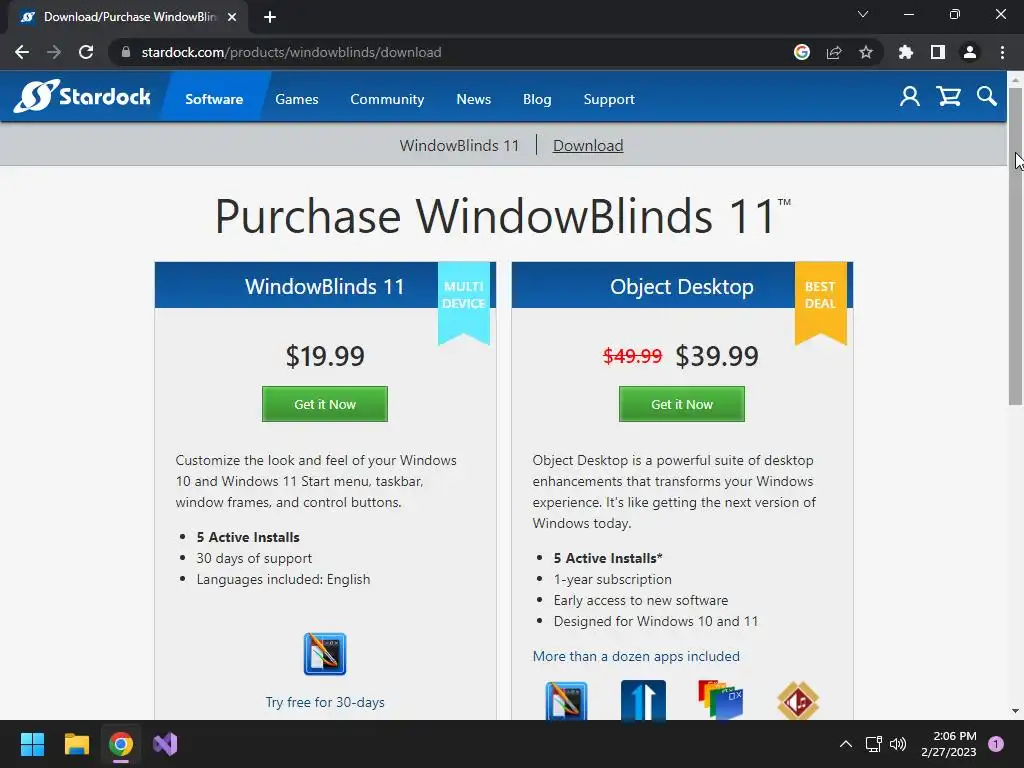Go back with the browser back arrow
This screenshot has height=768, width=1024.
pos(22,52)
